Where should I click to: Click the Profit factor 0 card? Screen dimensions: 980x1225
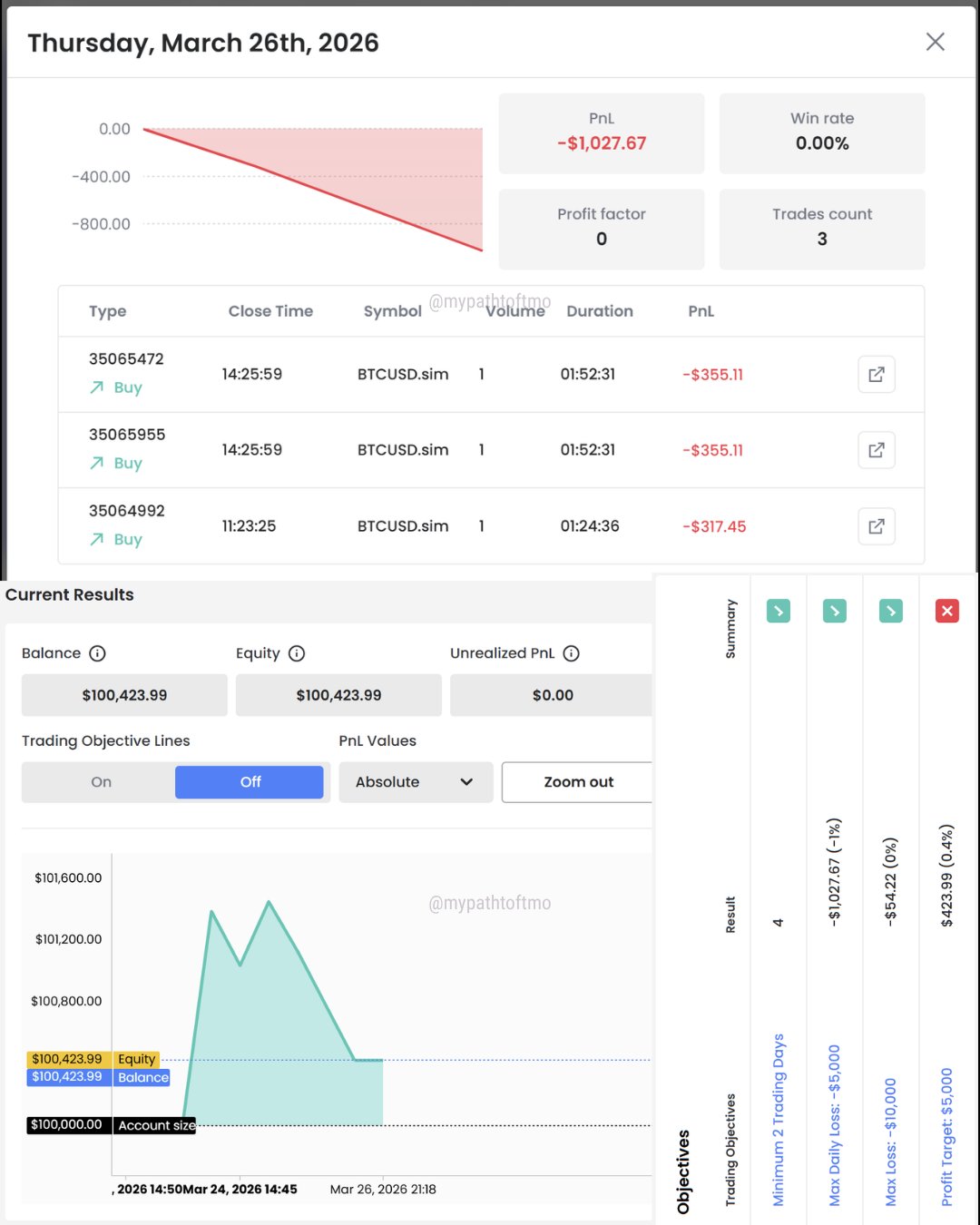(602, 229)
